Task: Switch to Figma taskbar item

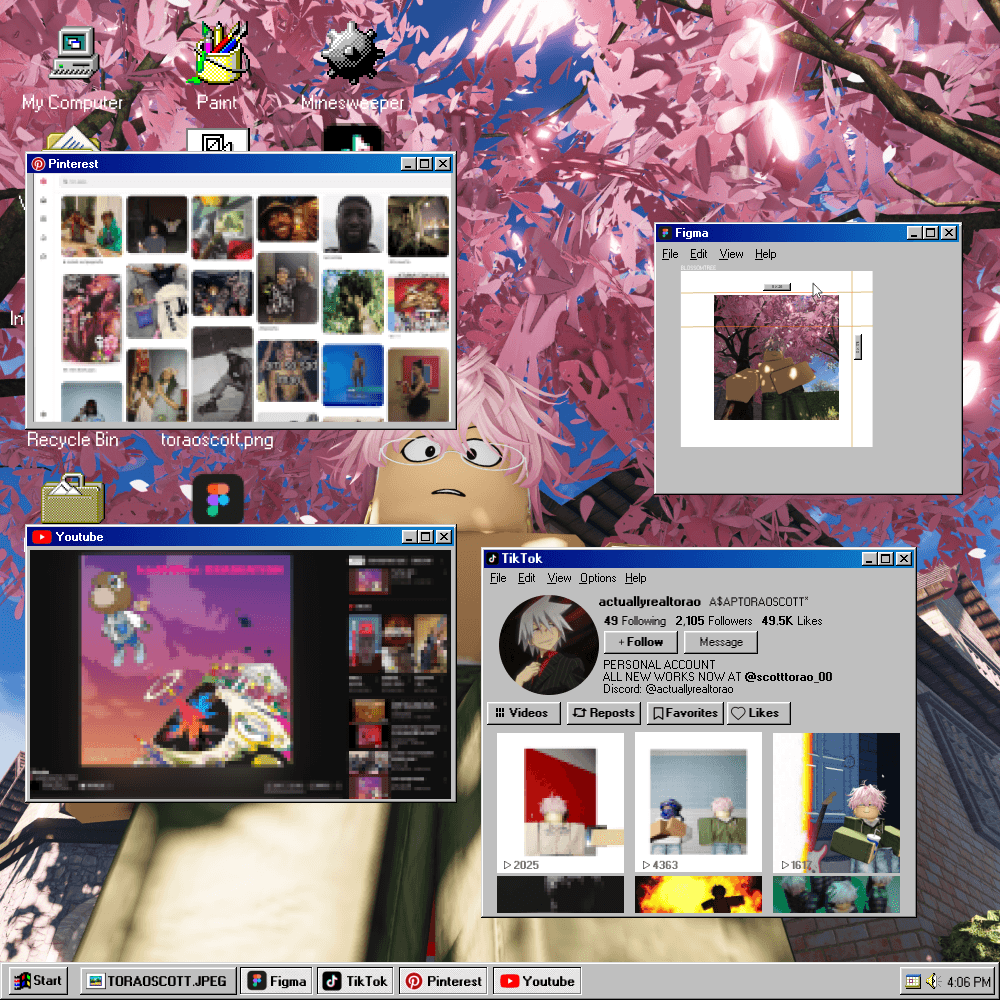Action: pyautogui.click(x=277, y=981)
